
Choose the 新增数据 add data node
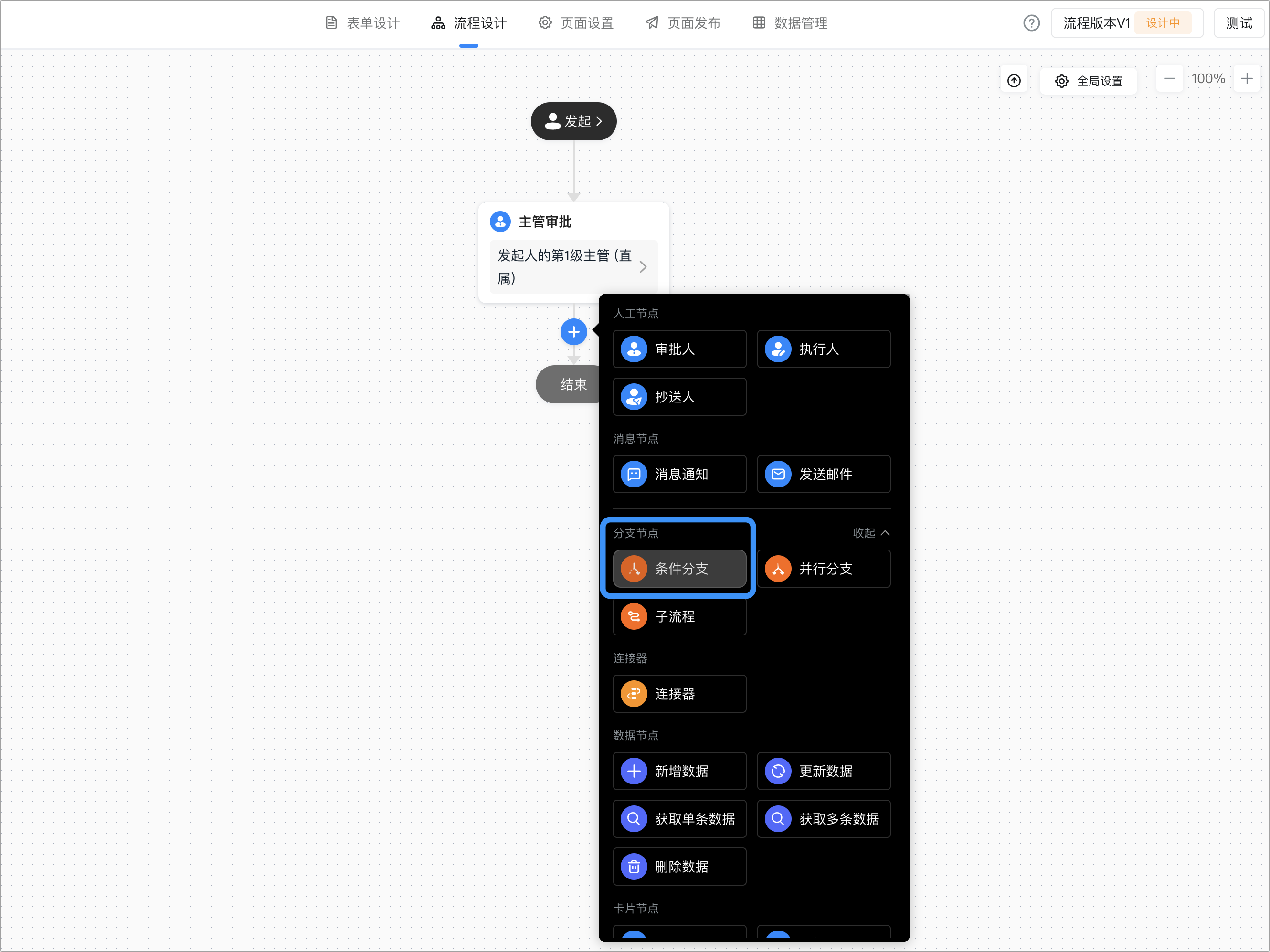[679, 771]
